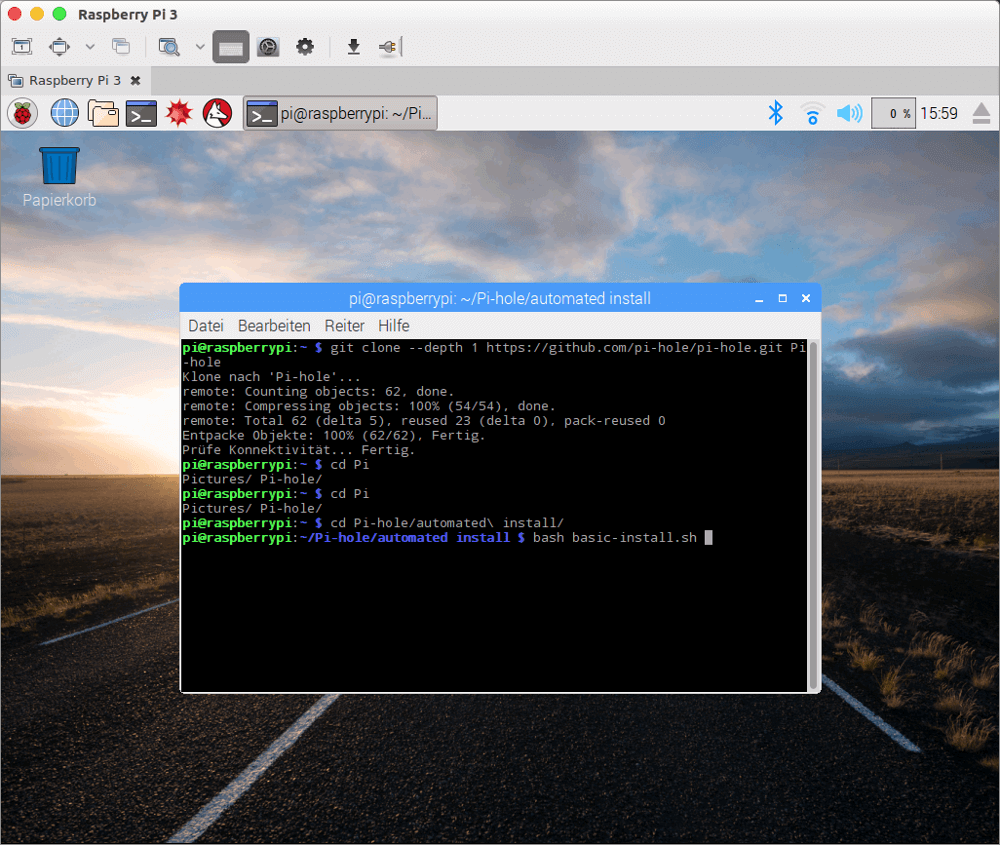Open Mathematica red spiky icon

tap(179, 113)
